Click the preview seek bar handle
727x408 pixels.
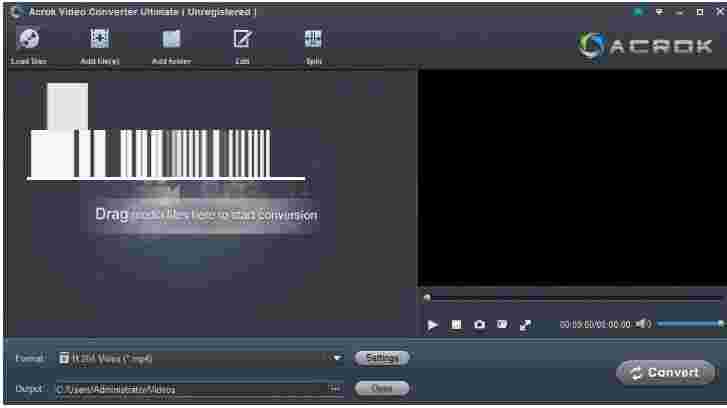(427, 298)
